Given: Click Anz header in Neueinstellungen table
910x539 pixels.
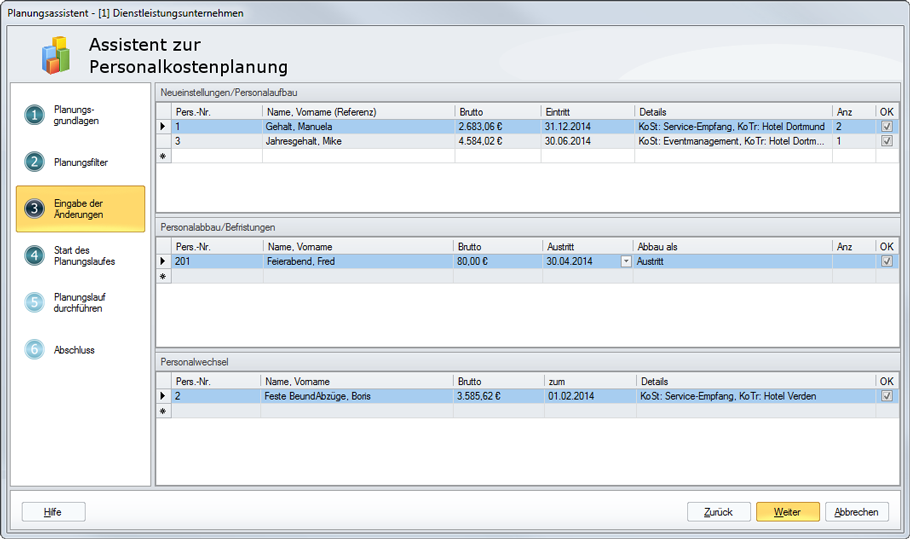Looking at the screenshot, I should [854, 112].
